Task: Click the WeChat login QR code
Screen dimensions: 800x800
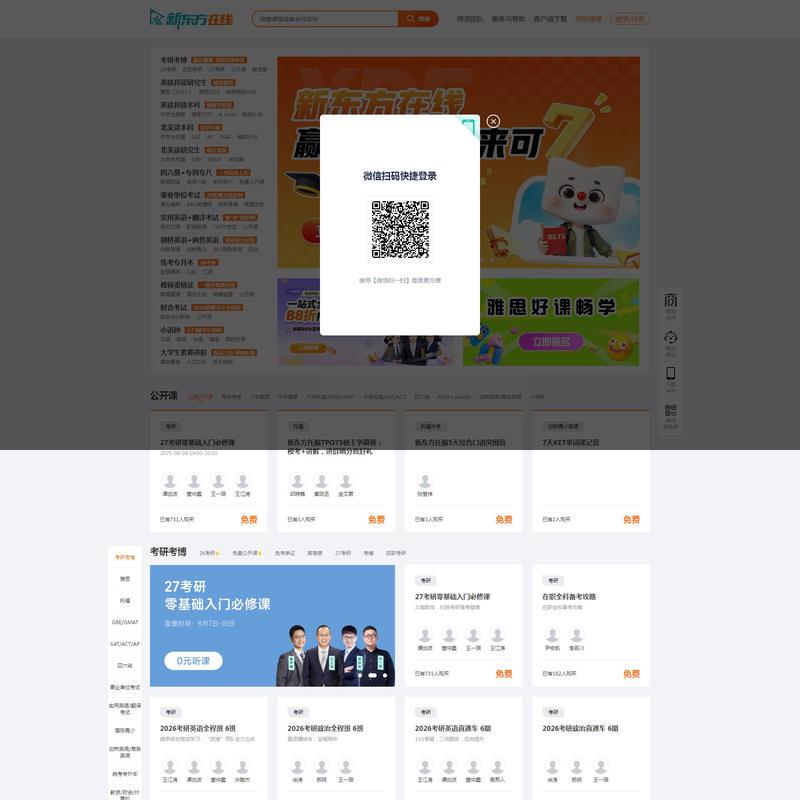Action: click(400, 230)
